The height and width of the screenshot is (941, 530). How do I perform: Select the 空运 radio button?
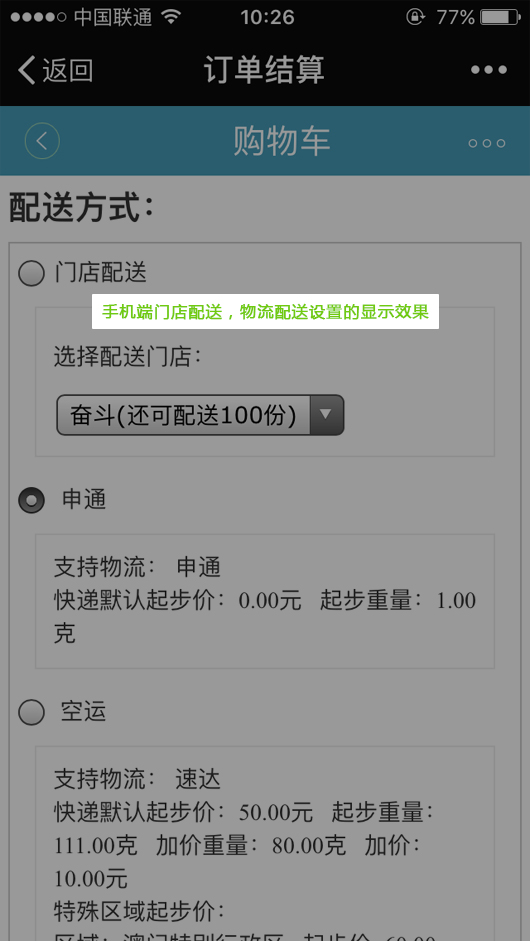click(31, 712)
